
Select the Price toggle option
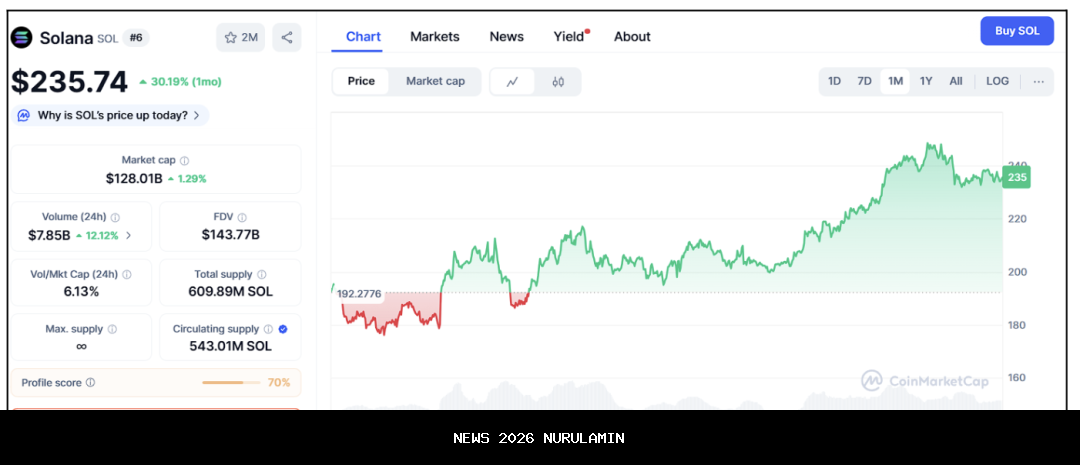tap(361, 81)
